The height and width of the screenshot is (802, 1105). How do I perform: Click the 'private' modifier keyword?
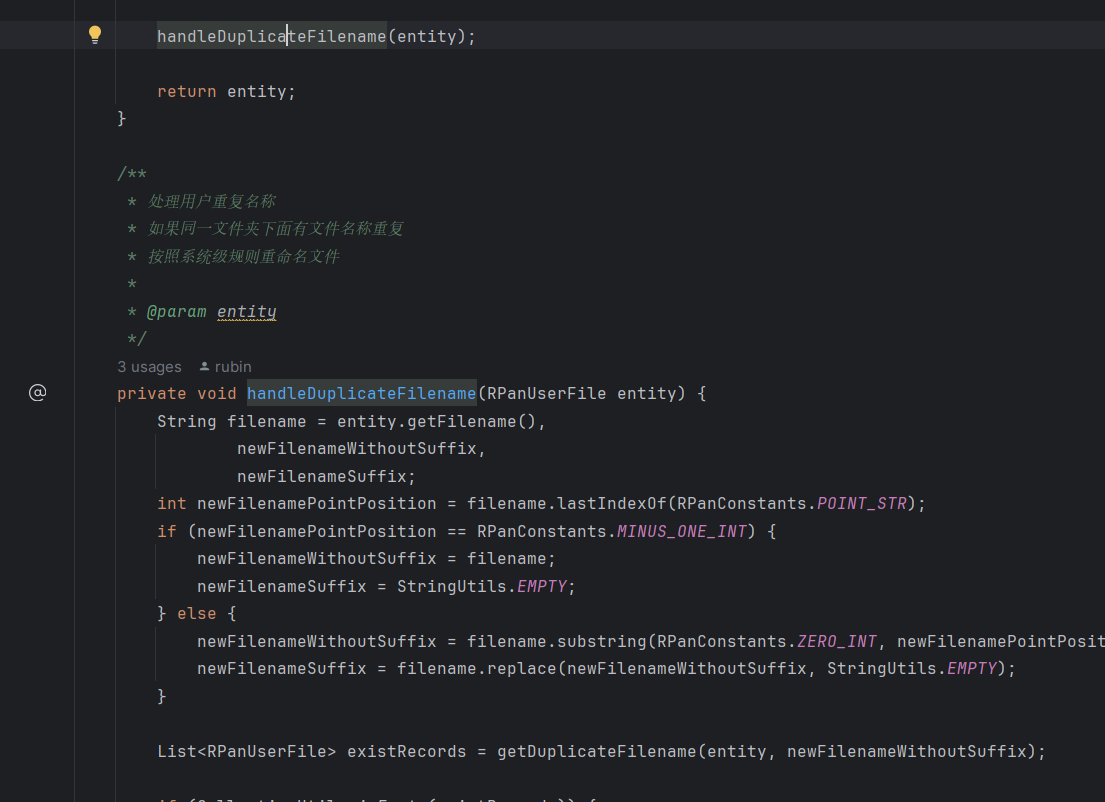click(x=152, y=393)
